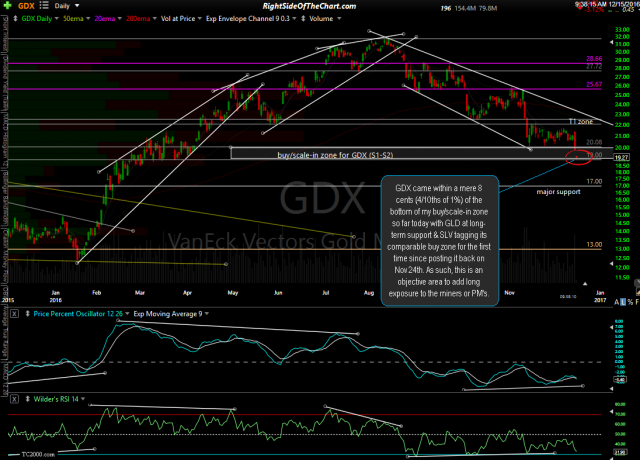The width and height of the screenshot is (640, 460).
Task: Click the 25.67 magenta price label
Action: pyautogui.click(x=594, y=84)
